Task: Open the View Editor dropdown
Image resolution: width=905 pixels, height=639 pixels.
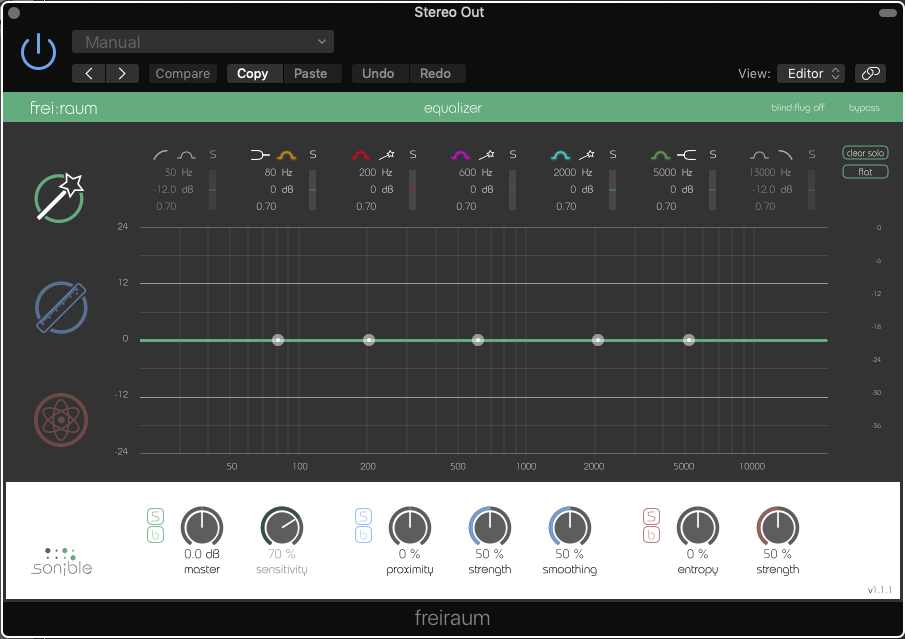Action: [811, 73]
